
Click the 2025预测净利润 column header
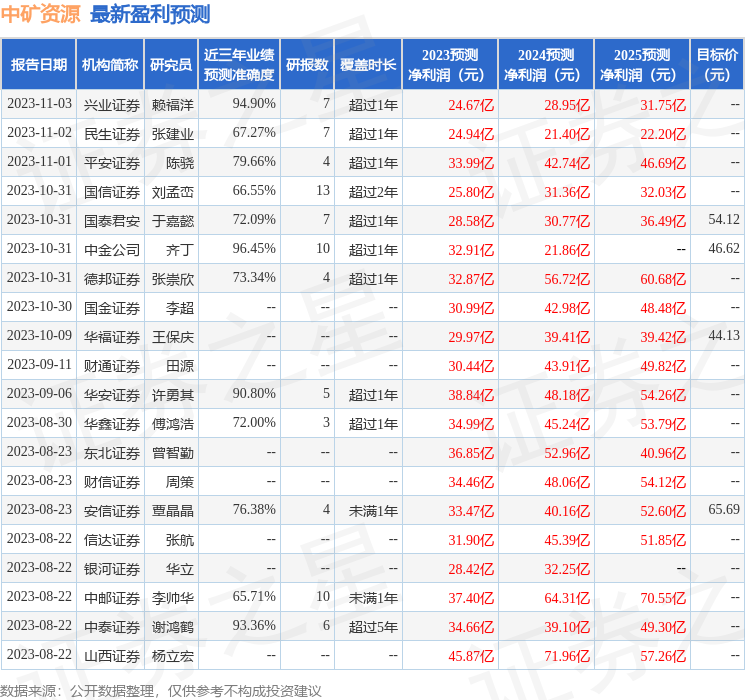point(641,65)
